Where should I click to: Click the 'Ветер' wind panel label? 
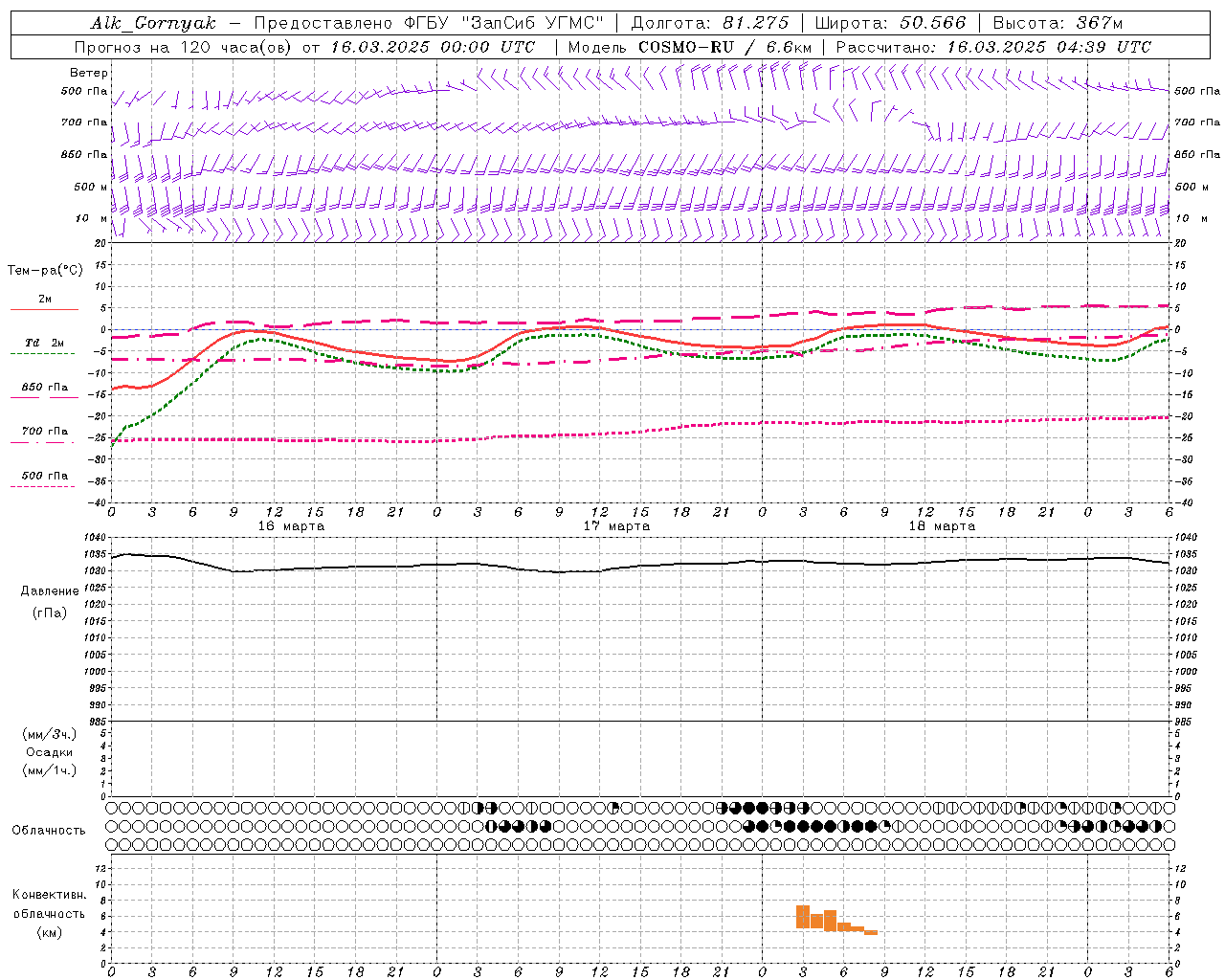pos(89,73)
